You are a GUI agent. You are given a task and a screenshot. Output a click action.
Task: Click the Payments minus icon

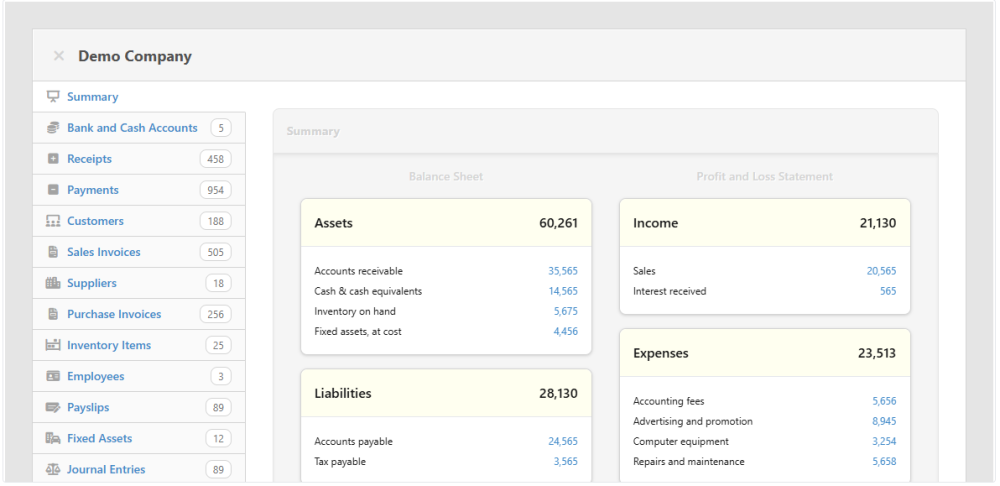point(53,190)
